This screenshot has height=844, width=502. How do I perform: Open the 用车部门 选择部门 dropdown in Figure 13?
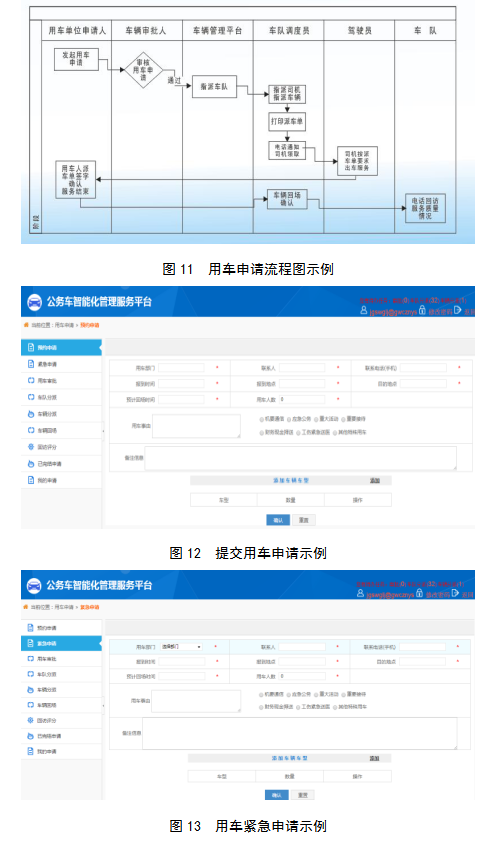[181, 646]
